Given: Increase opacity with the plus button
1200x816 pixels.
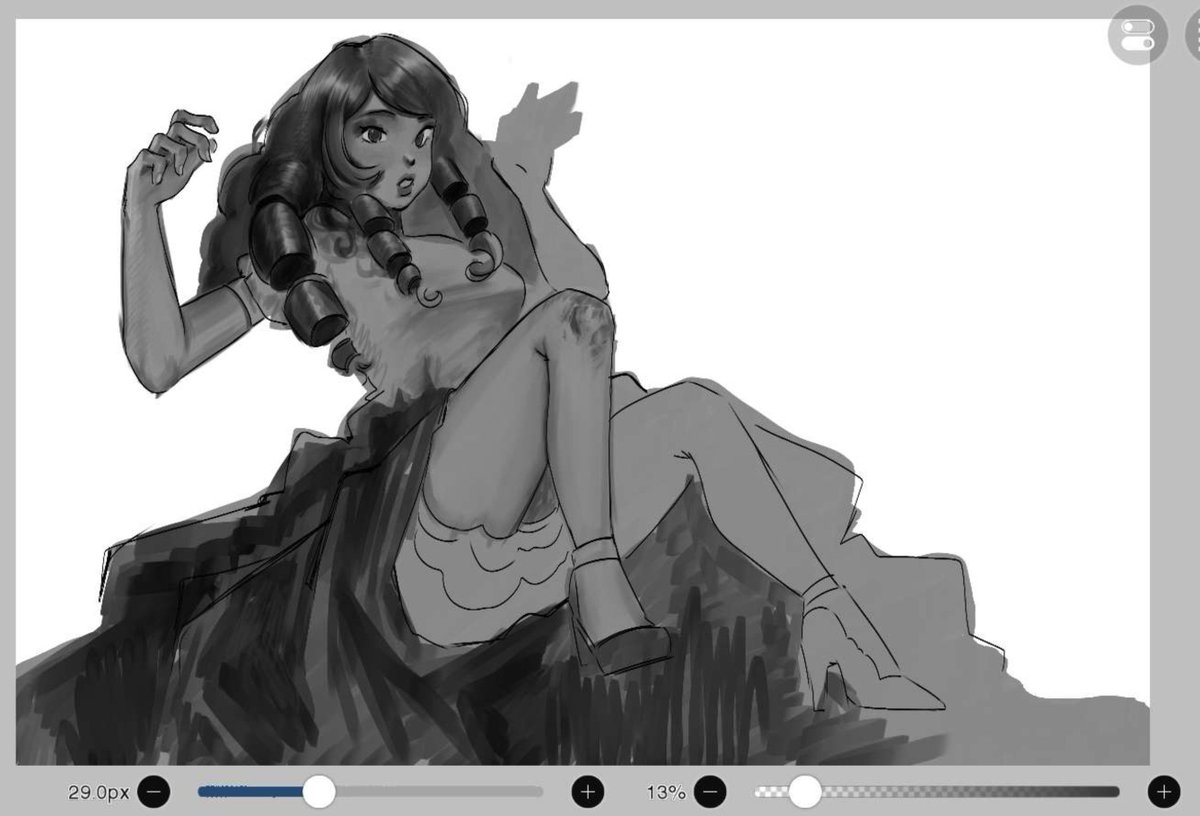Looking at the screenshot, I should pyautogui.click(x=1163, y=792).
